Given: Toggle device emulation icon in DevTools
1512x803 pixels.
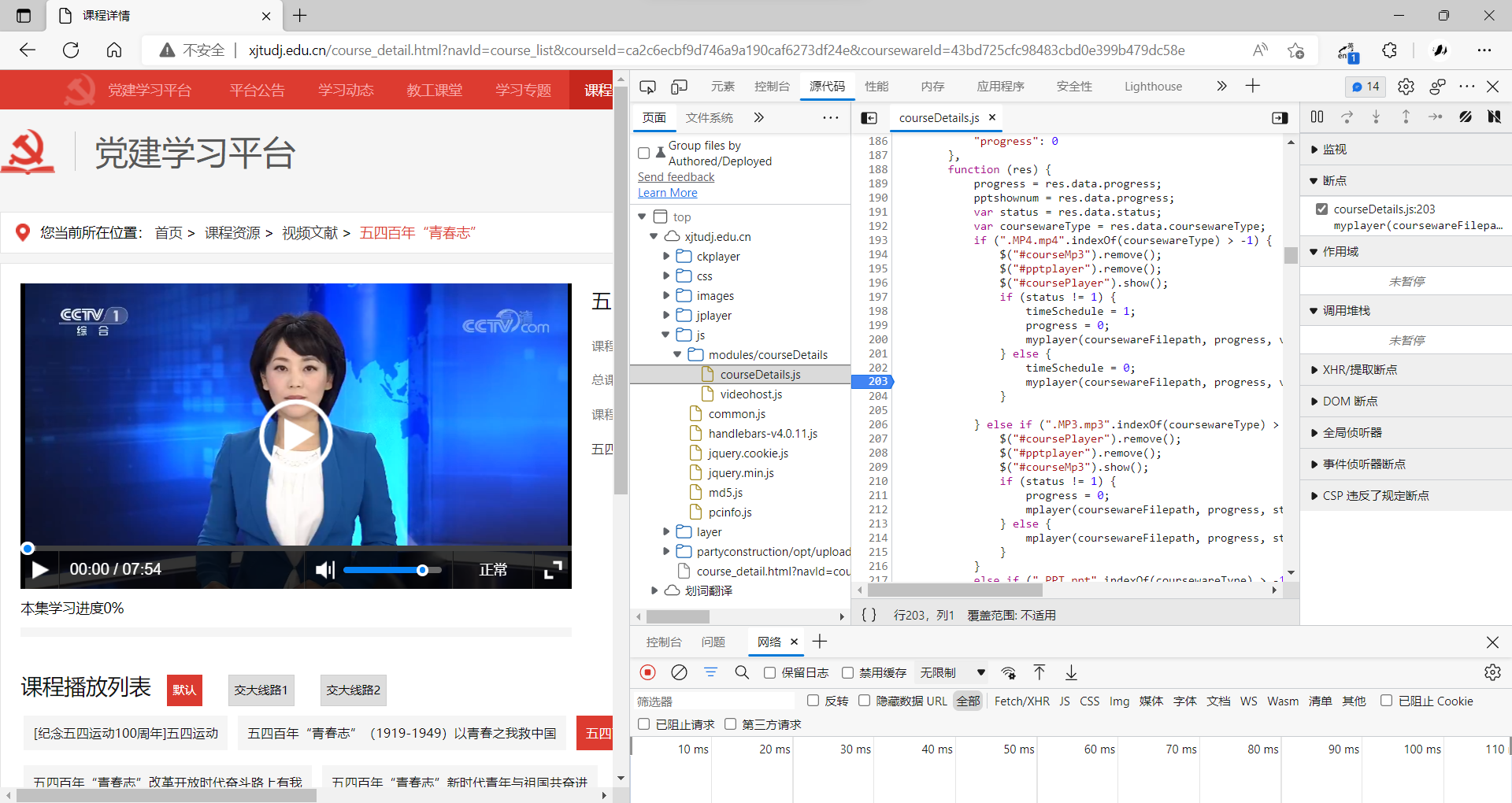Looking at the screenshot, I should (679, 87).
